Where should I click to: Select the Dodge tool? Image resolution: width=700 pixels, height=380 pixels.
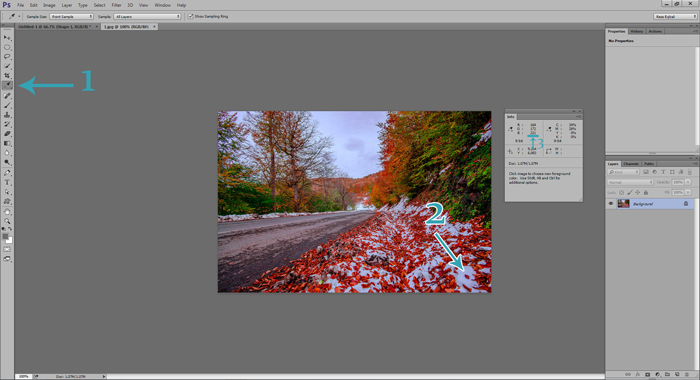pos(7,162)
